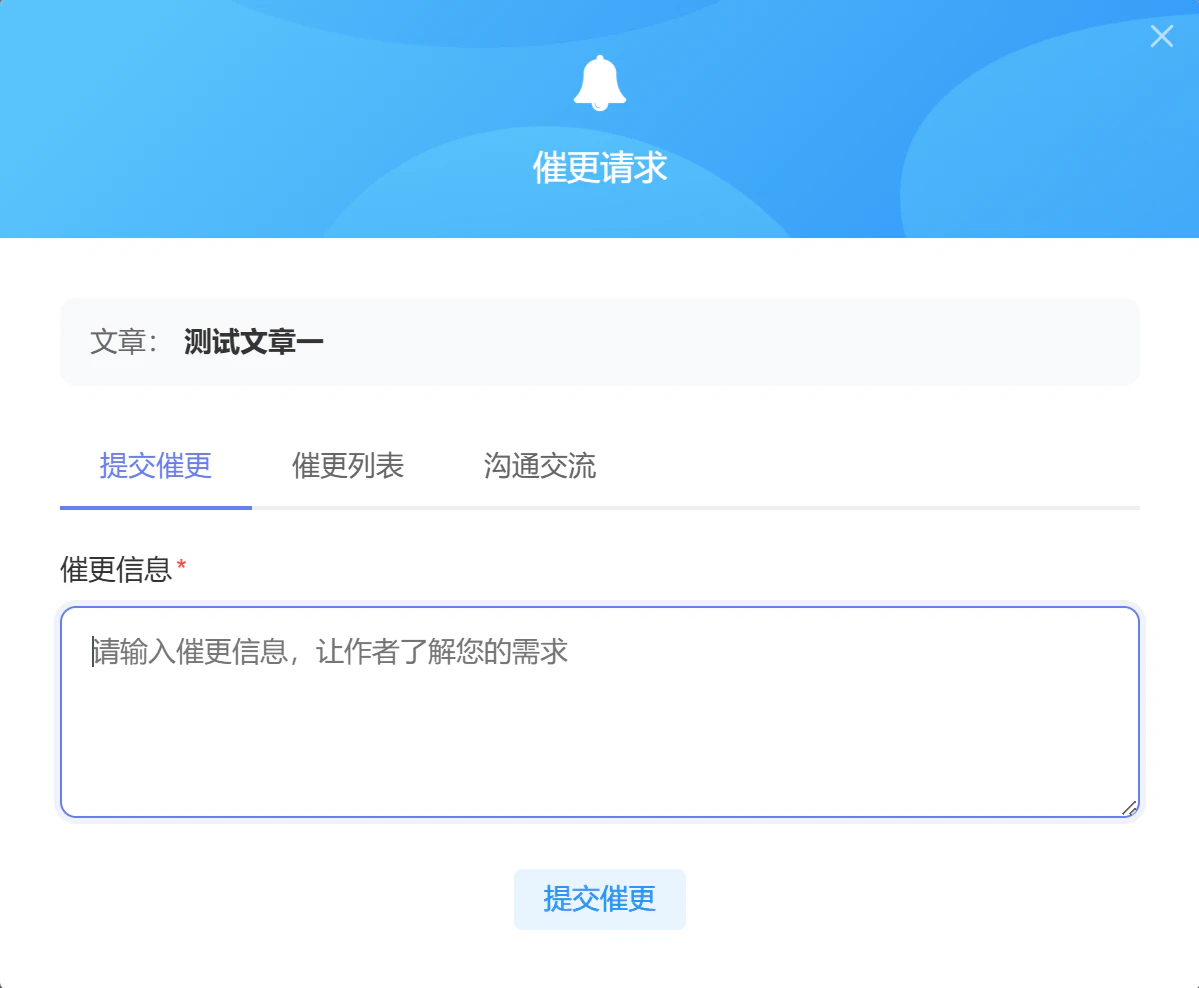Click the gray divider line under 沟通交流
The height and width of the screenshot is (988, 1199).
(x=540, y=507)
